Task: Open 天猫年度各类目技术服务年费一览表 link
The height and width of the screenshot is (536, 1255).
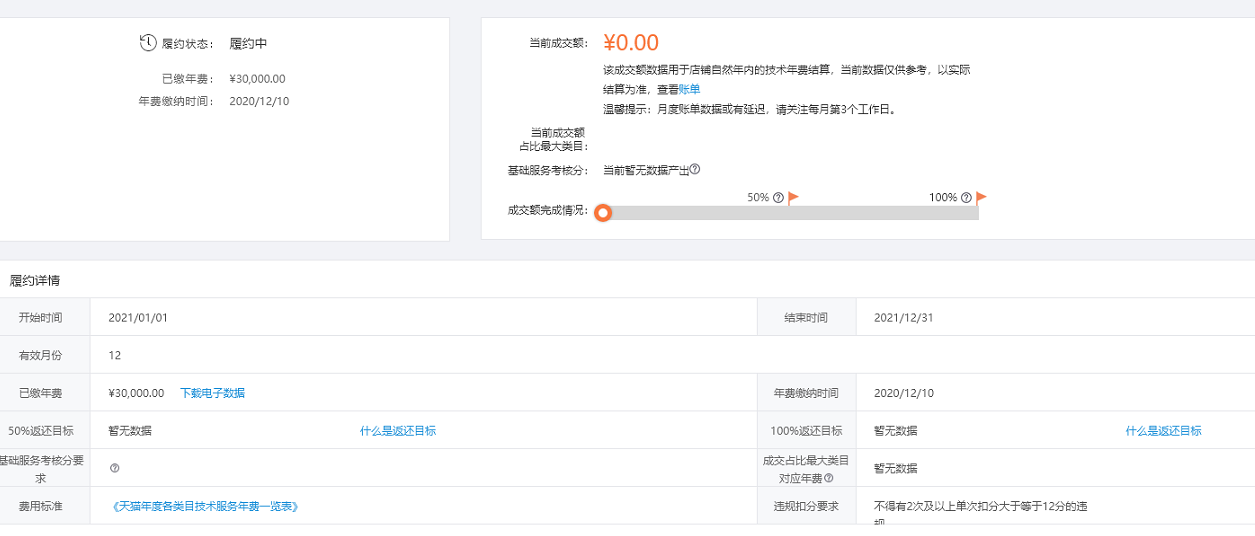Action: coord(207,507)
